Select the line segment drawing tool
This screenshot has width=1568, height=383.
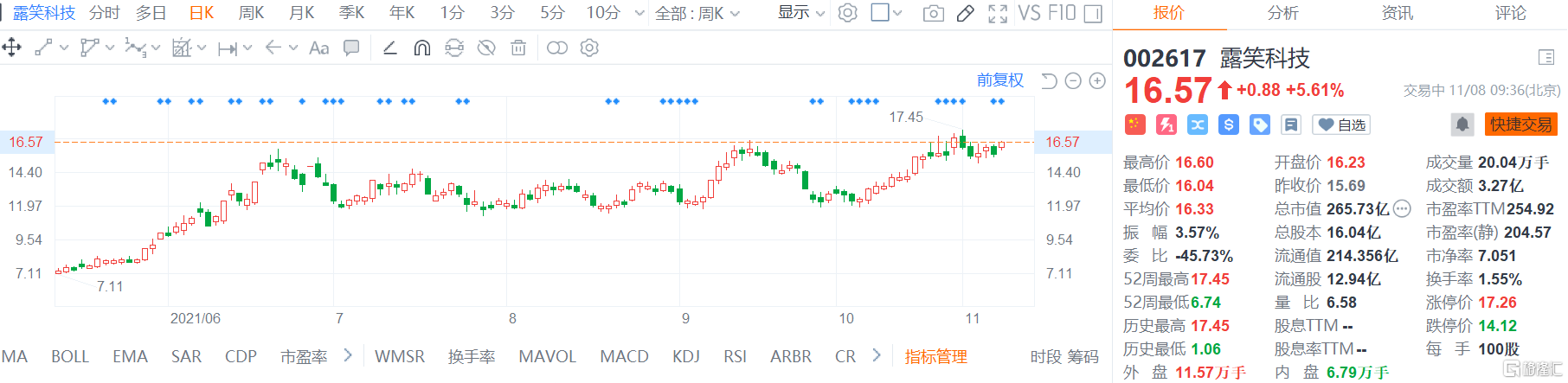(43, 48)
